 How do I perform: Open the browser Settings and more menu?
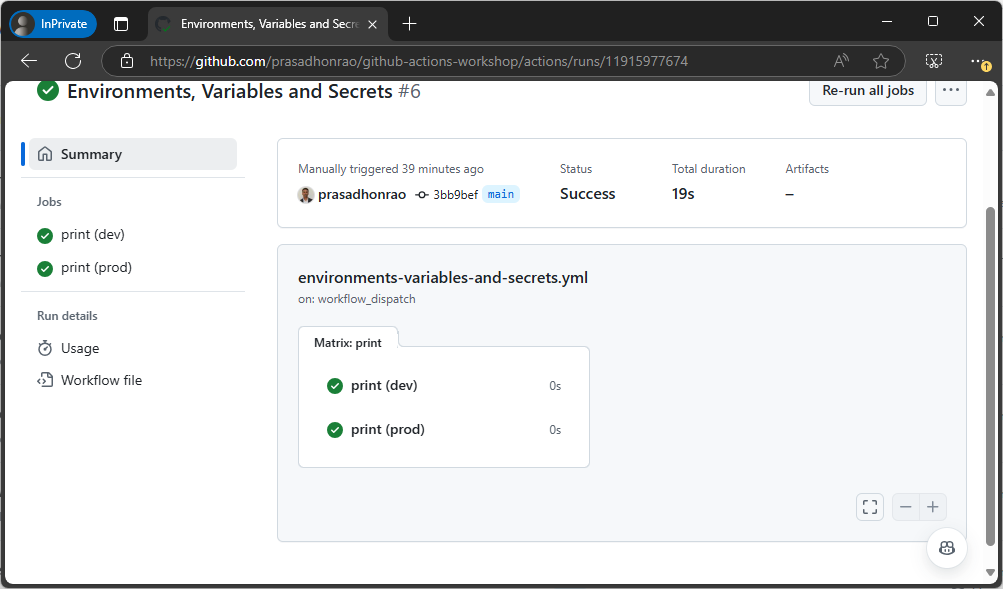(x=978, y=60)
